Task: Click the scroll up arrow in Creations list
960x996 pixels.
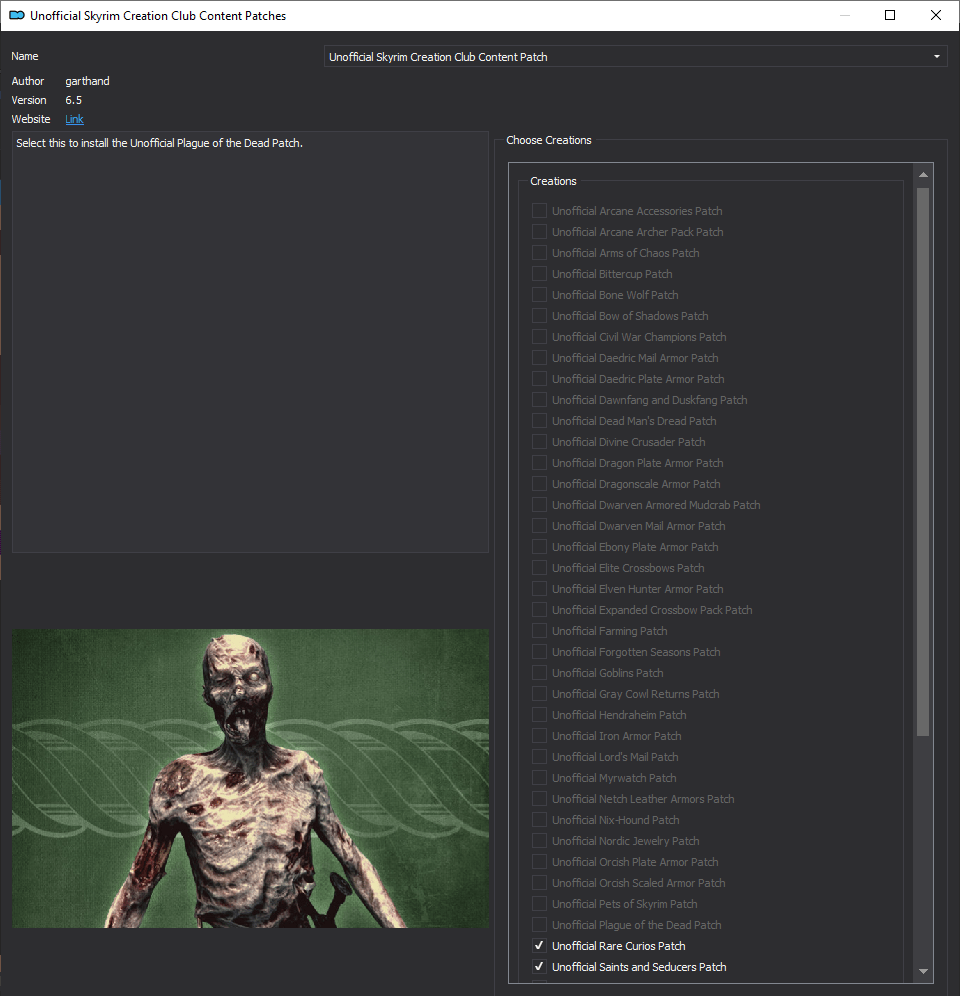Action: (923, 175)
